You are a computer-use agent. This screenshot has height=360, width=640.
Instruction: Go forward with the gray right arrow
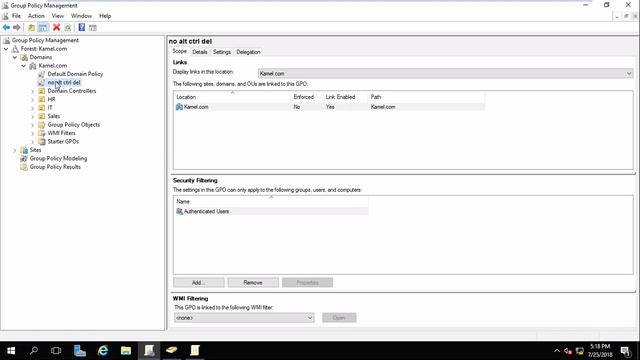click(17, 27)
